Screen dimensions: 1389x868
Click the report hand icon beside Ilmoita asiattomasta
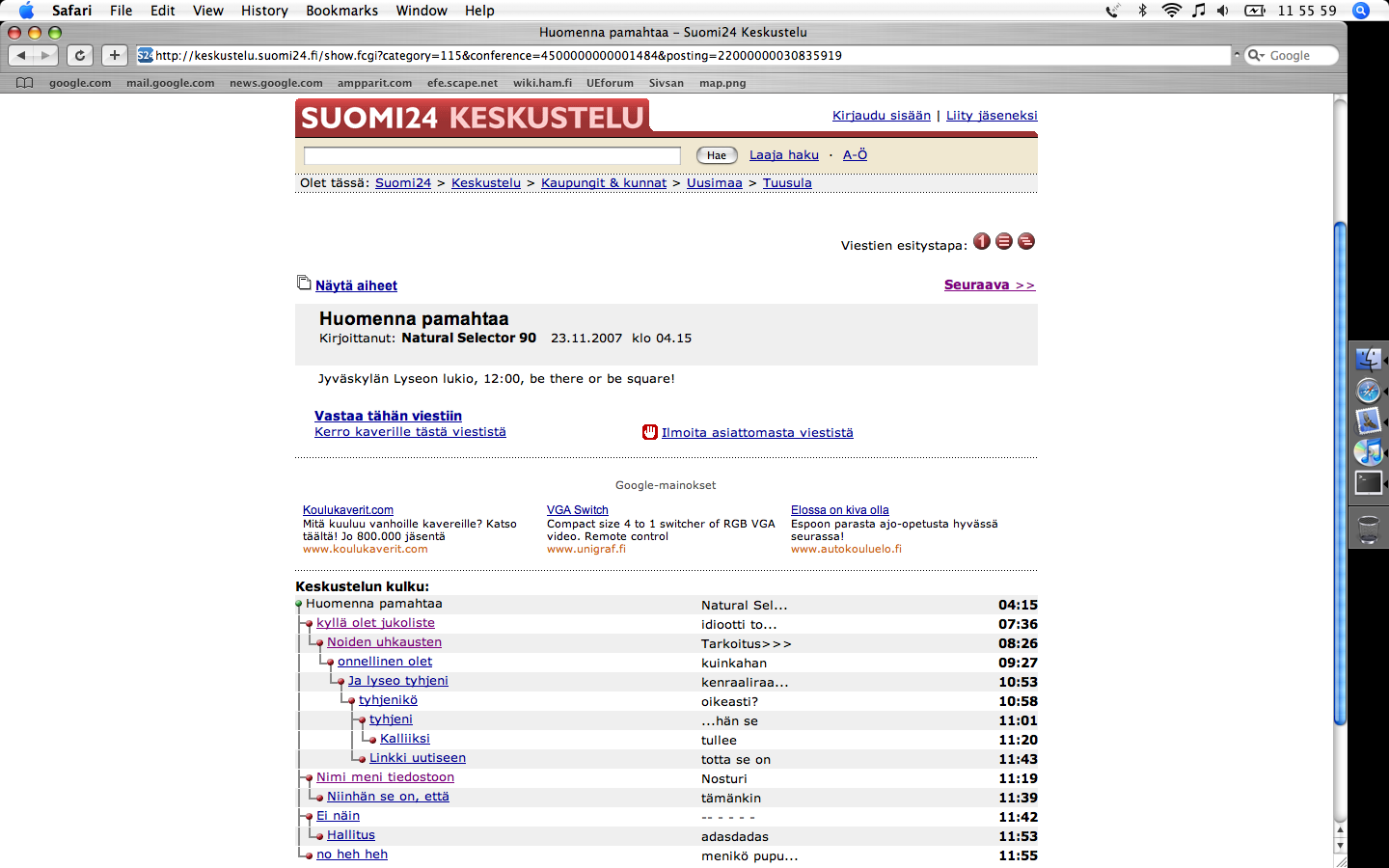coord(650,432)
